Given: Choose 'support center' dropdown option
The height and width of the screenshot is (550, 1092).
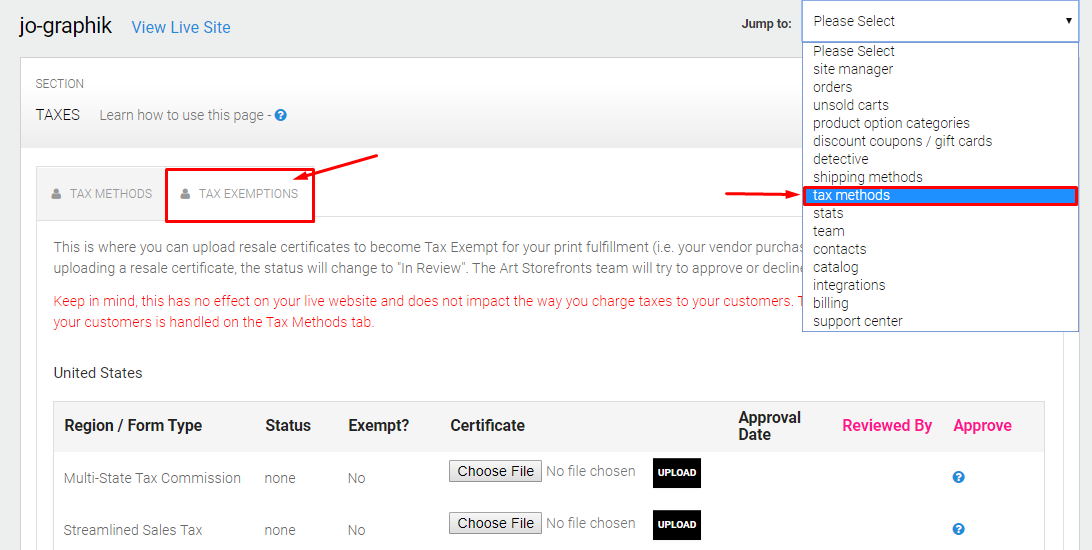Looking at the screenshot, I should pos(857,321).
